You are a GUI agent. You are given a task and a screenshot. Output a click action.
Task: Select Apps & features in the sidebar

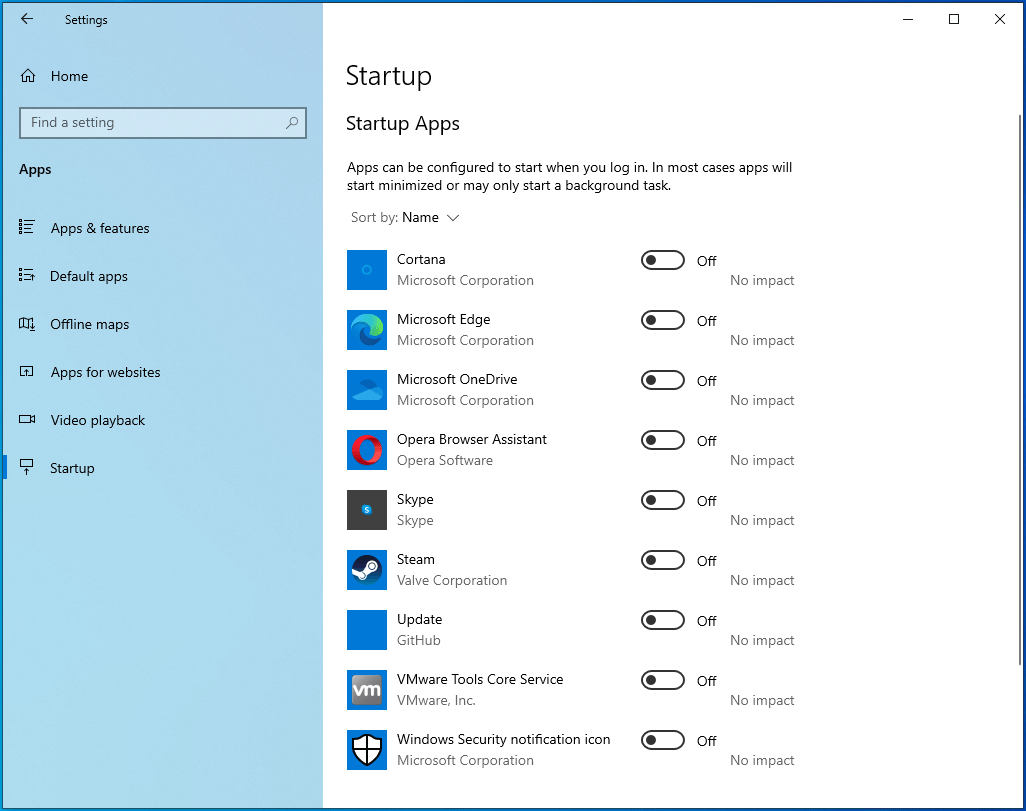(98, 228)
